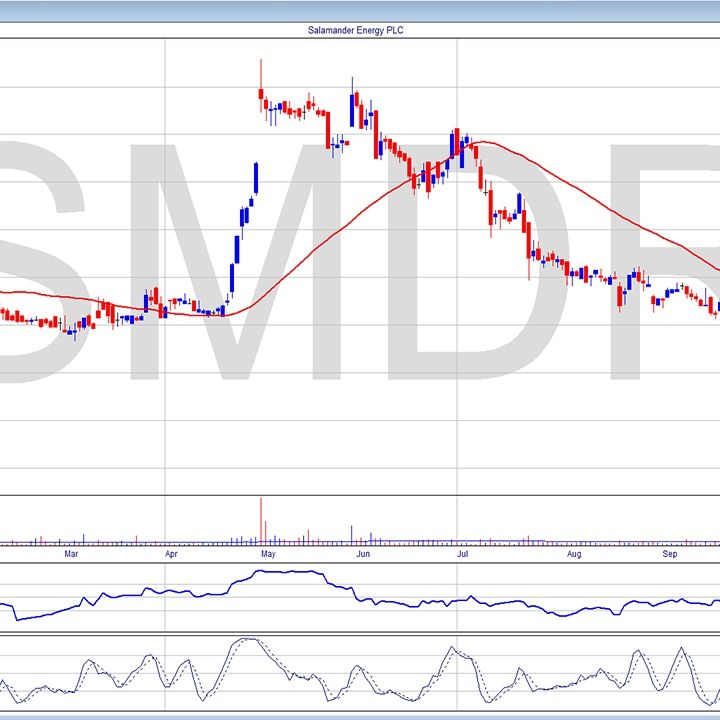Select the Sep date axis label
Image resolution: width=720 pixels, height=720 pixels.
pos(670,553)
